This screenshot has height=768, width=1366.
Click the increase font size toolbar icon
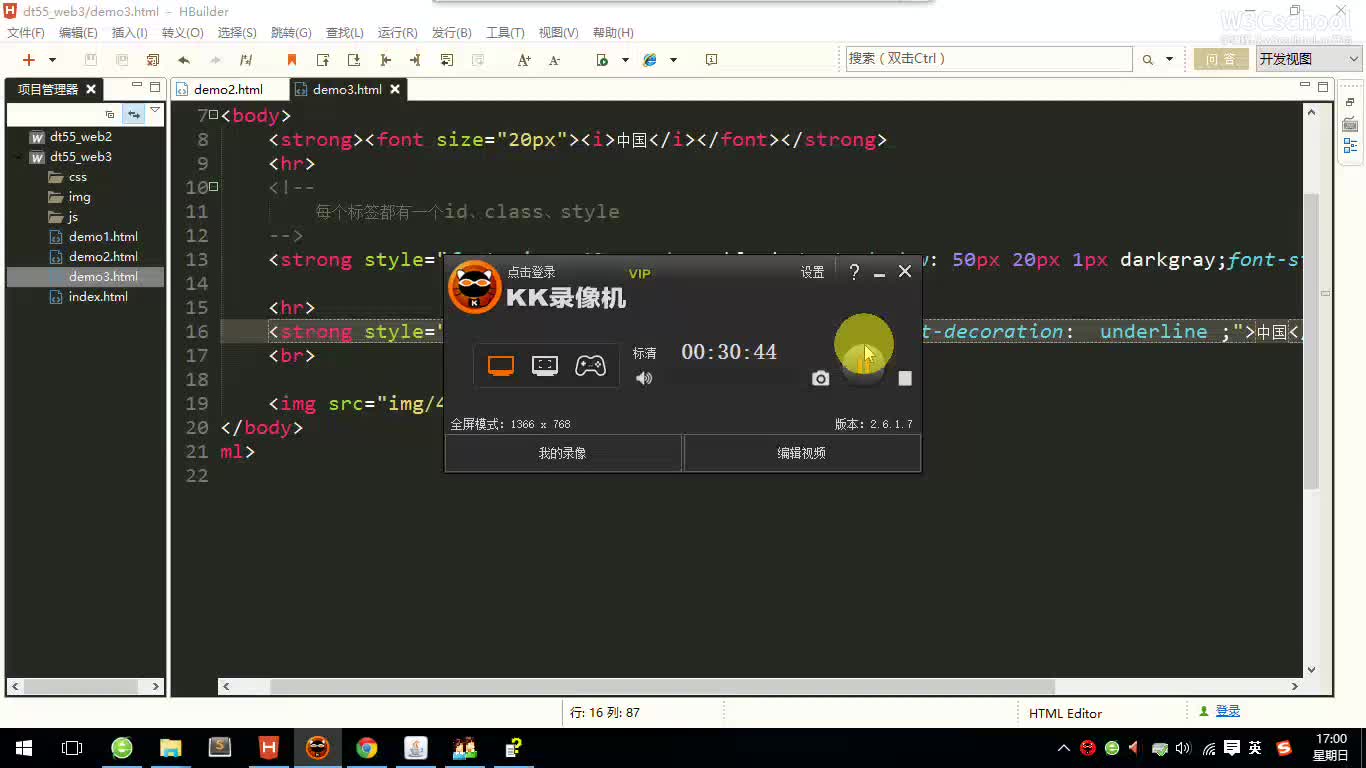pos(523,60)
